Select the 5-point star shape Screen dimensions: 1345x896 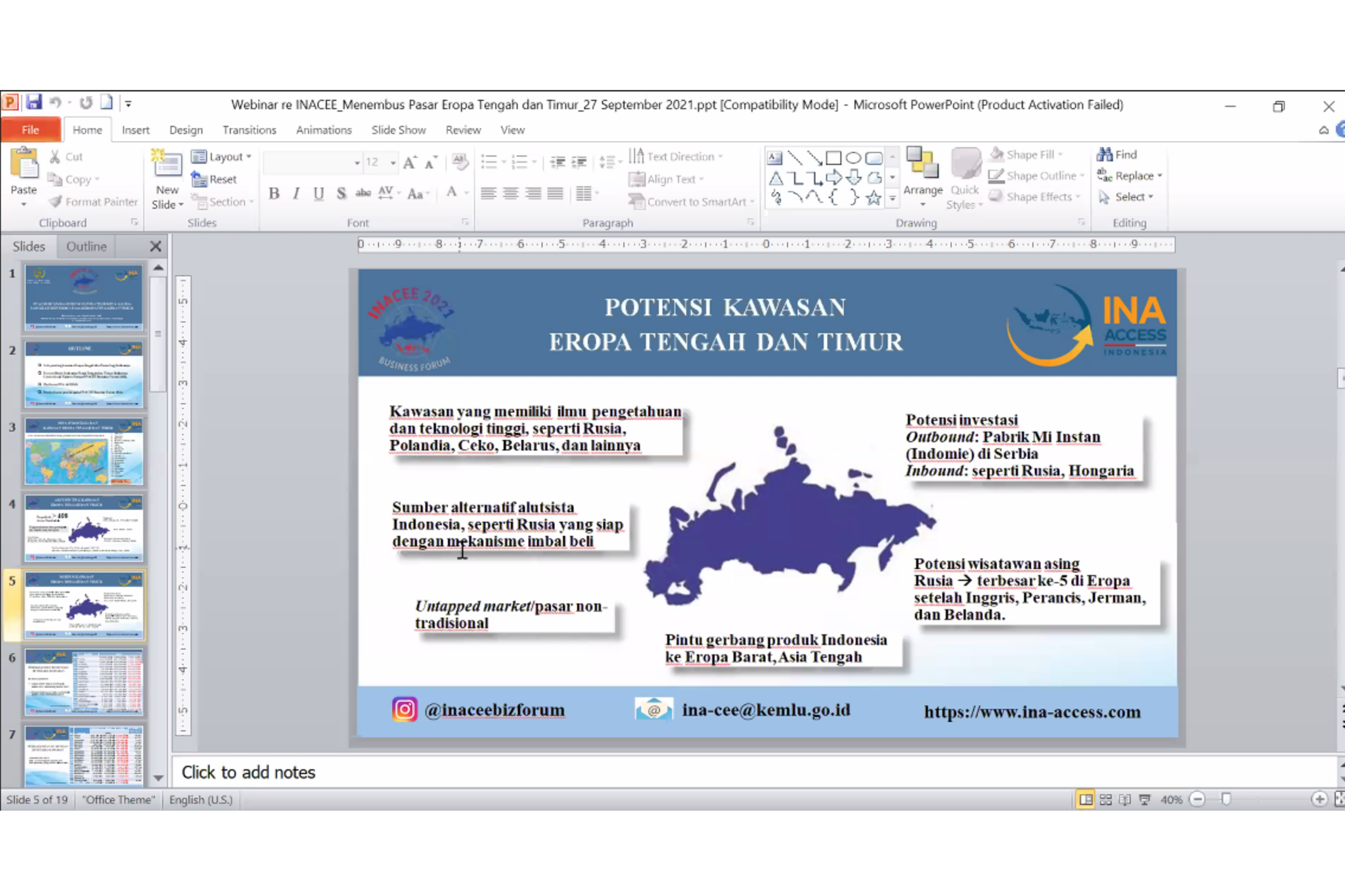(x=873, y=198)
